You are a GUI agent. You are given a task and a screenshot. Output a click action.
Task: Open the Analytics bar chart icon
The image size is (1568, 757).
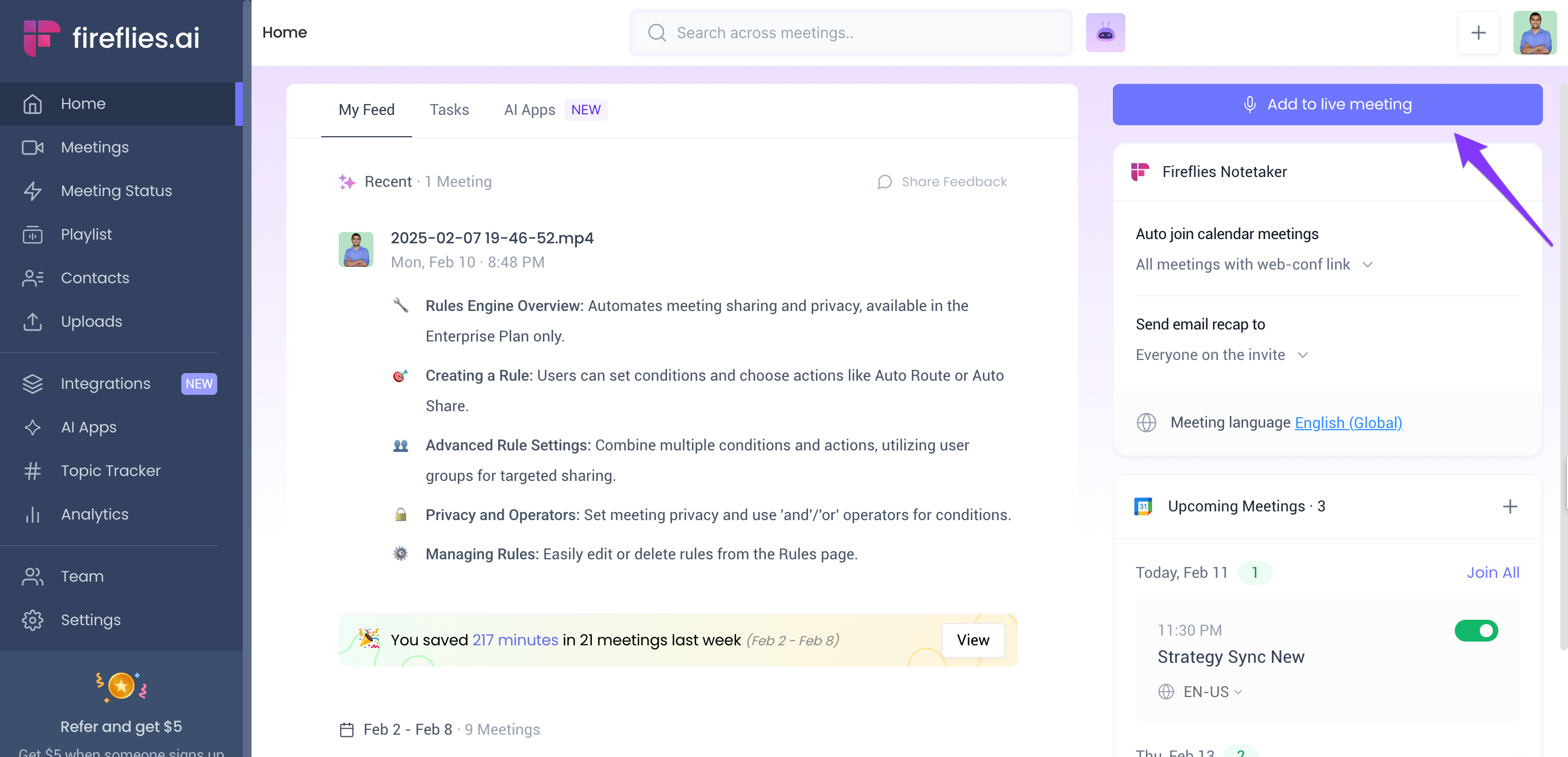(x=32, y=515)
